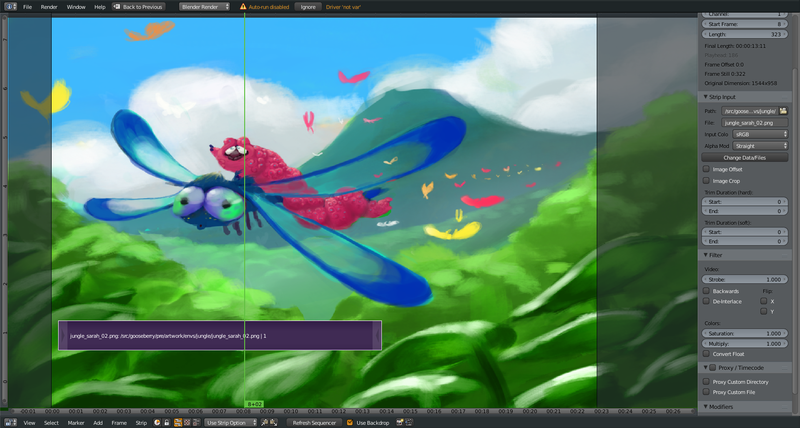
Task: Enable the Image Offset checkbox
Action: coord(707,169)
